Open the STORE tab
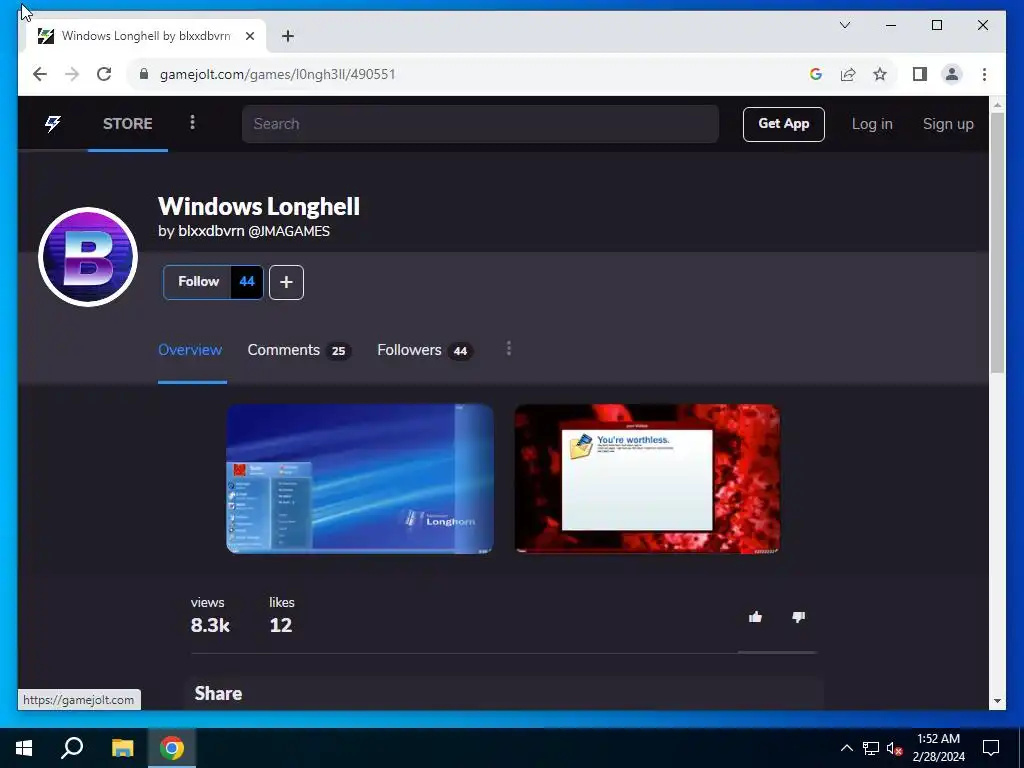1024x768 pixels. tap(127, 123)
